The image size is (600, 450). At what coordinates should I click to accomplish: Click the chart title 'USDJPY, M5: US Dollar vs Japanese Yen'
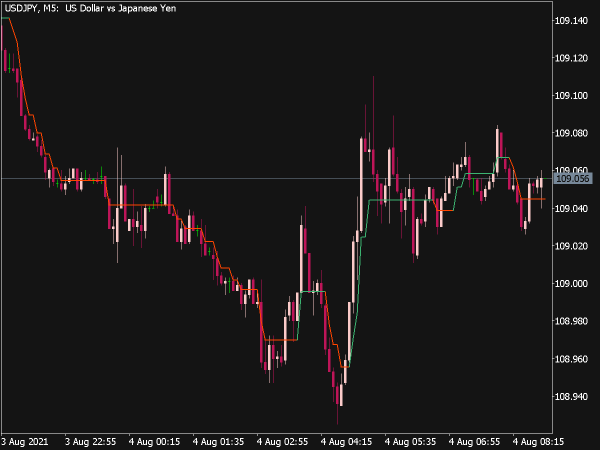90,8
